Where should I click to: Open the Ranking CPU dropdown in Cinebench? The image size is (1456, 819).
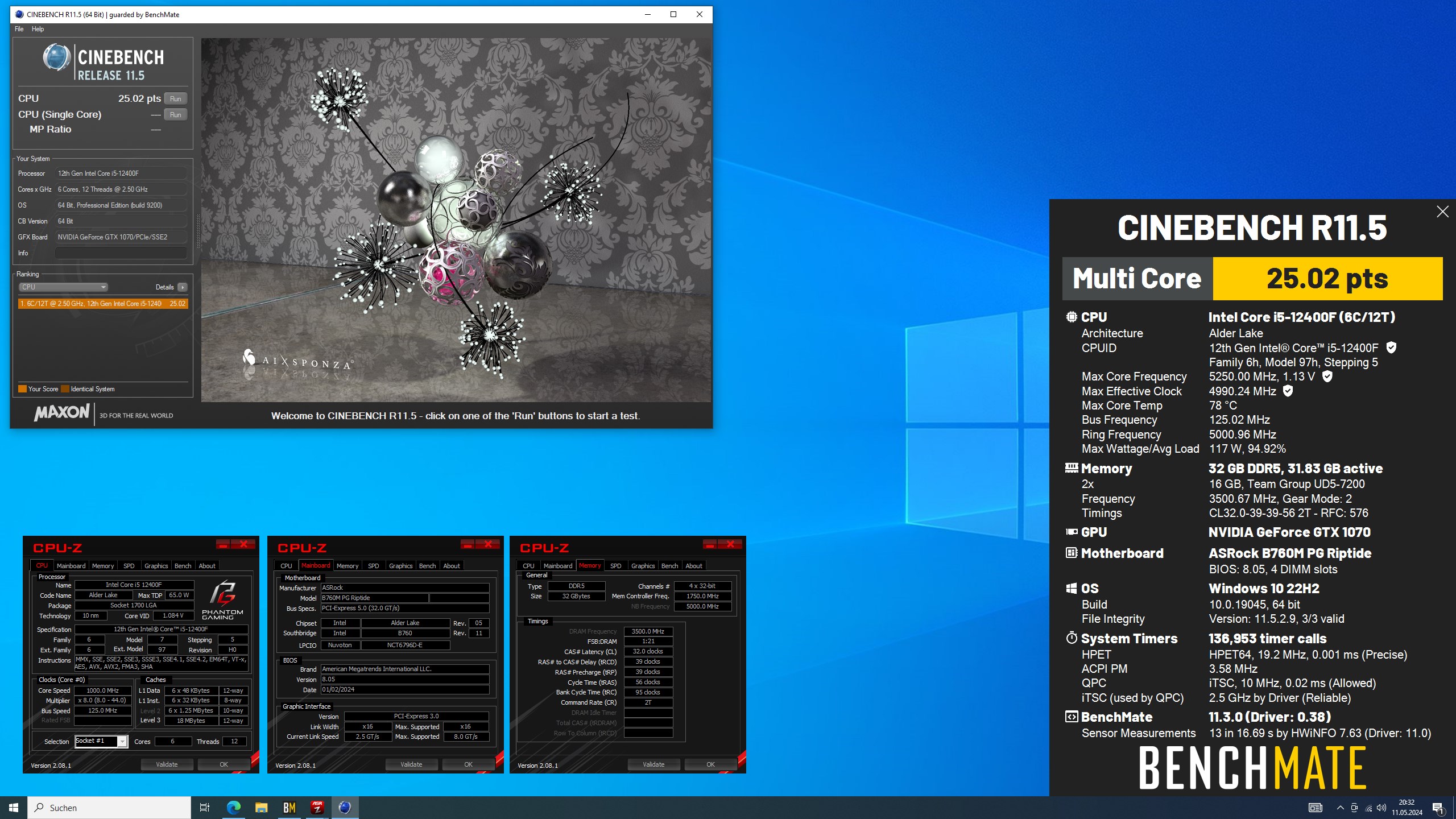[x=63, y=287]
